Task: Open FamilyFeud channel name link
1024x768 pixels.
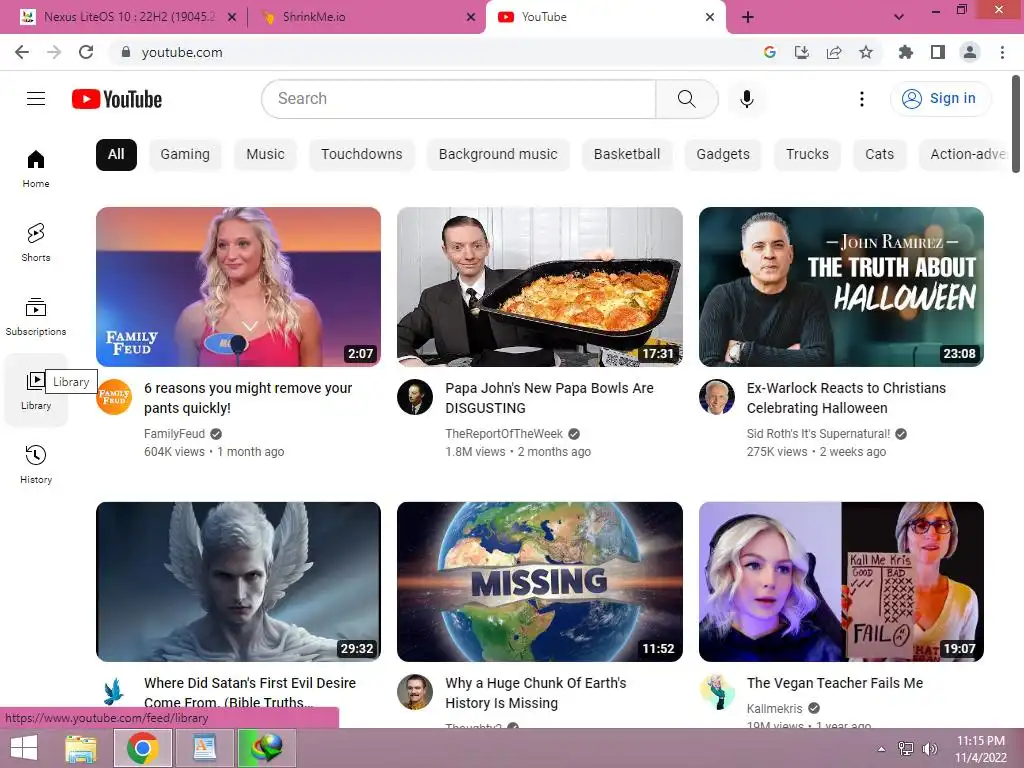Action: (x=174, y=434)
